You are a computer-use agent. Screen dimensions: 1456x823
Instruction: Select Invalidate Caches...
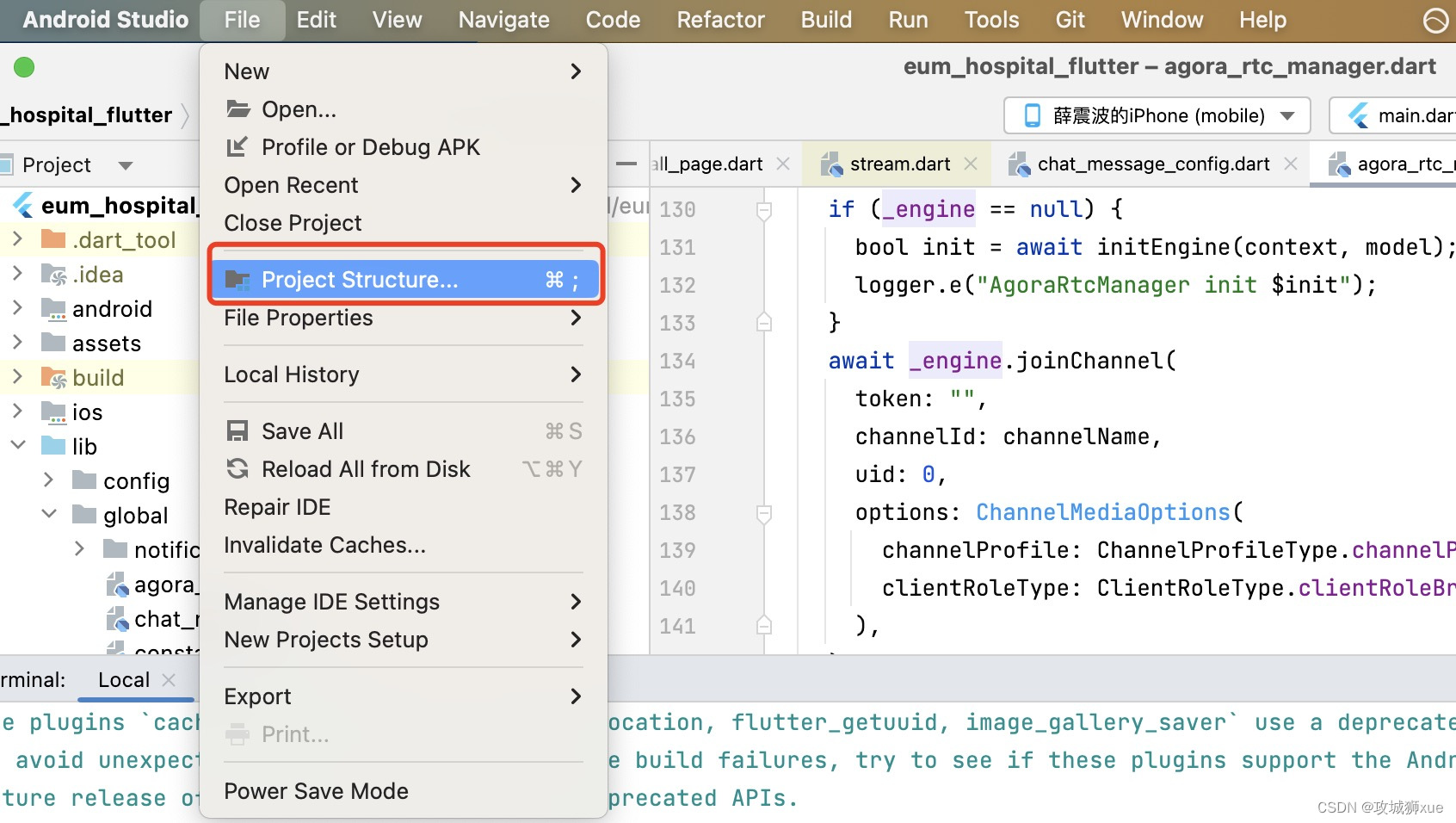click(324, 544)
